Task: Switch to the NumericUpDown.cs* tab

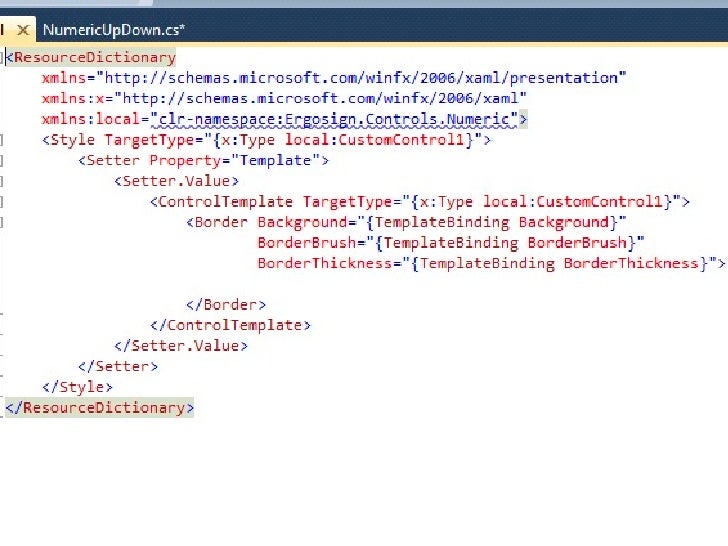Action: point(114,30)
